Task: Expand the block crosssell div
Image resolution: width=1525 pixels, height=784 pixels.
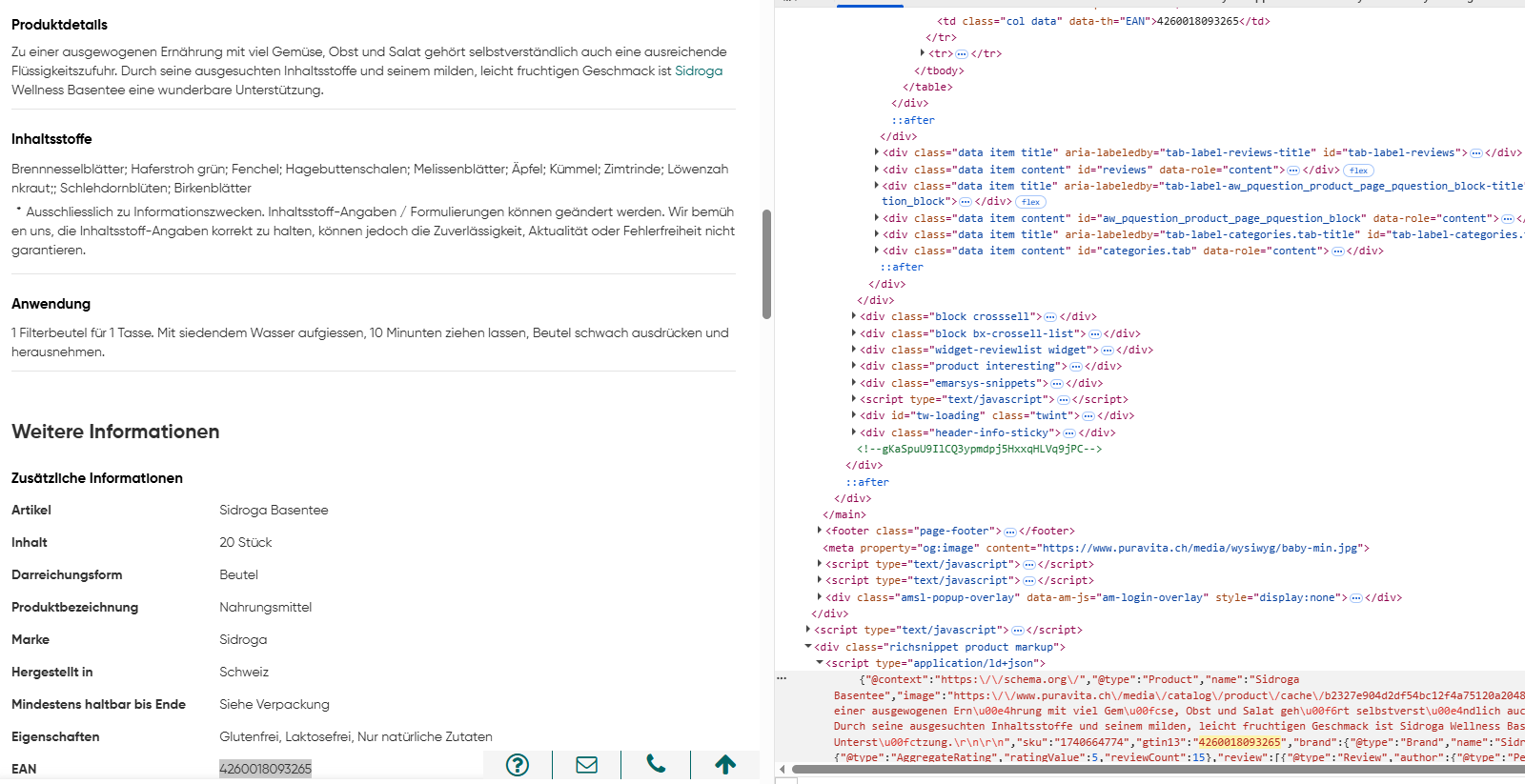Action: tap(854, 316)
